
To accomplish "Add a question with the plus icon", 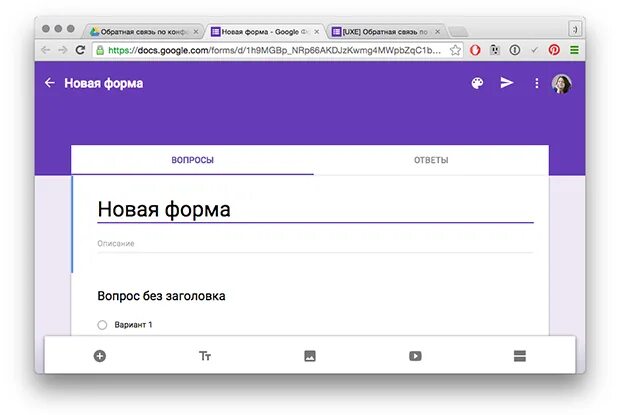I will click(x=100, y=356).
